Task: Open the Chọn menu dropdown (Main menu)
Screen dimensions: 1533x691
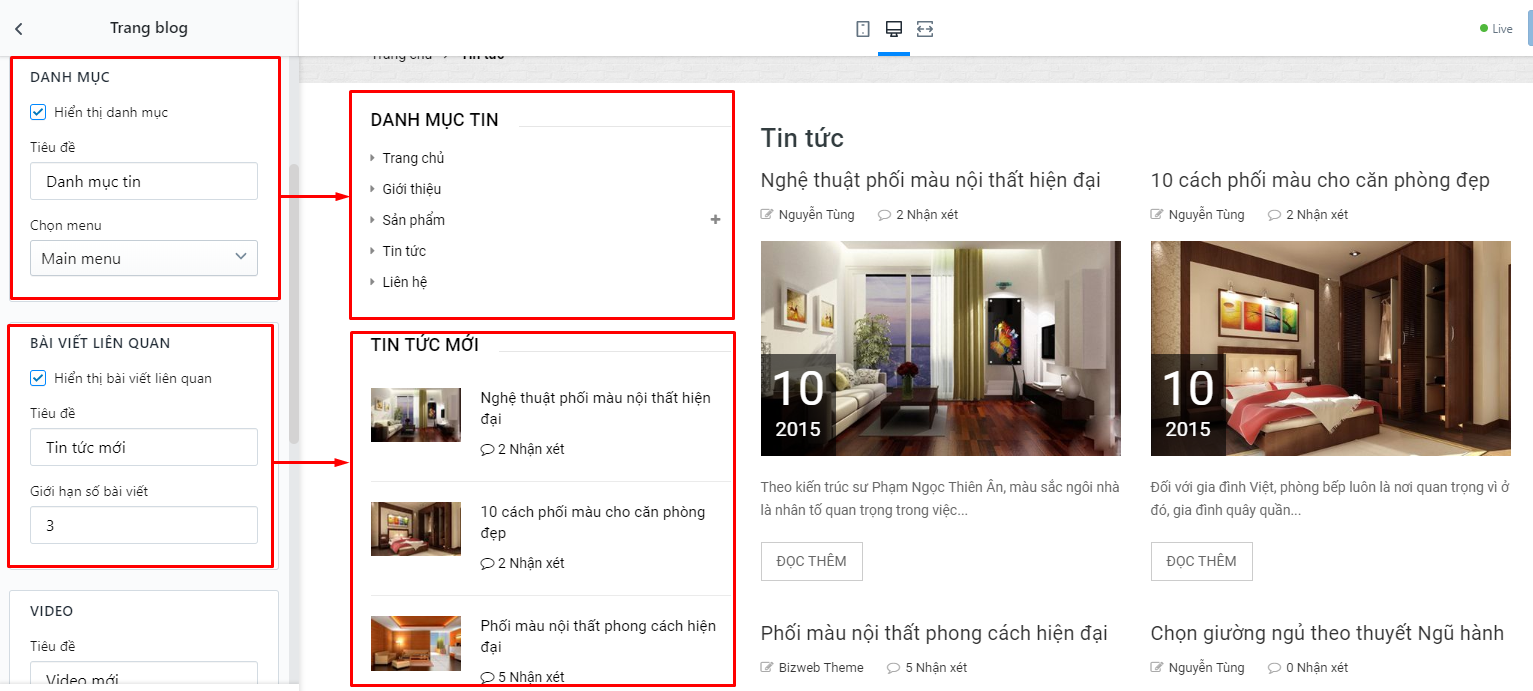Action: [x=144, y=258]
